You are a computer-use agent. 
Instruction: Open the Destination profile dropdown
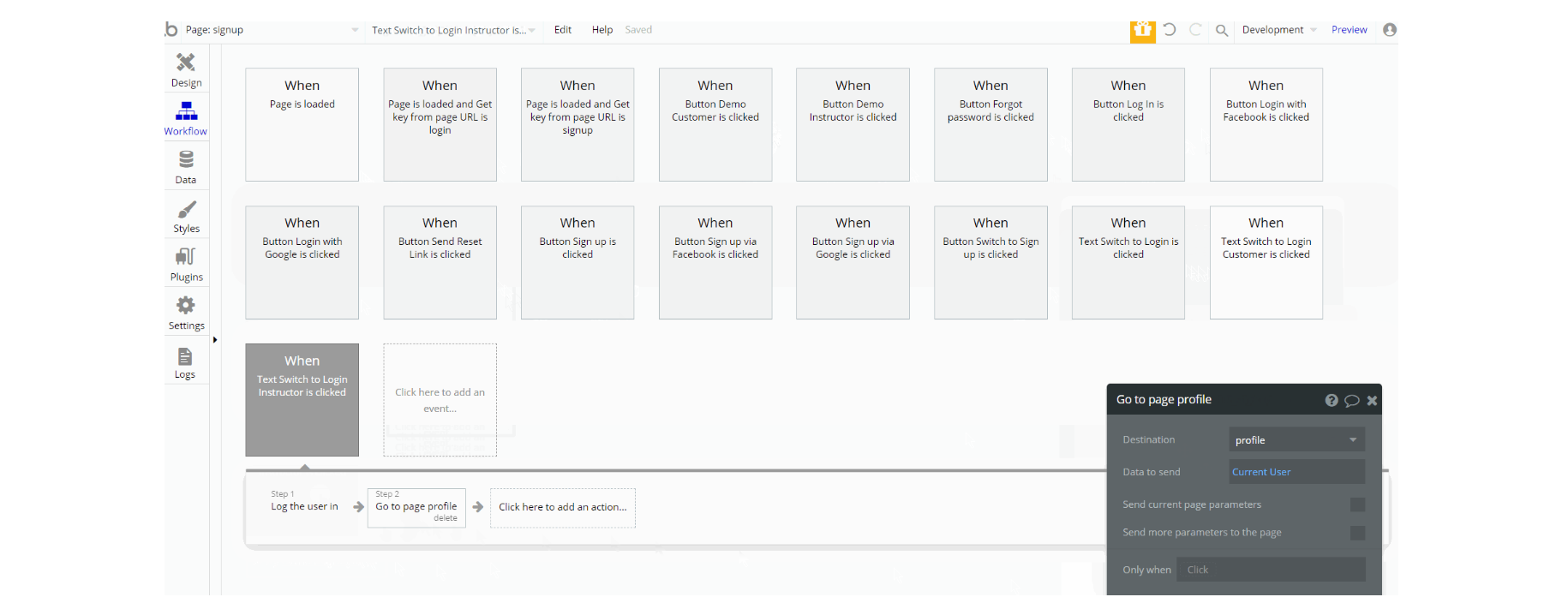click(1296, 440)
